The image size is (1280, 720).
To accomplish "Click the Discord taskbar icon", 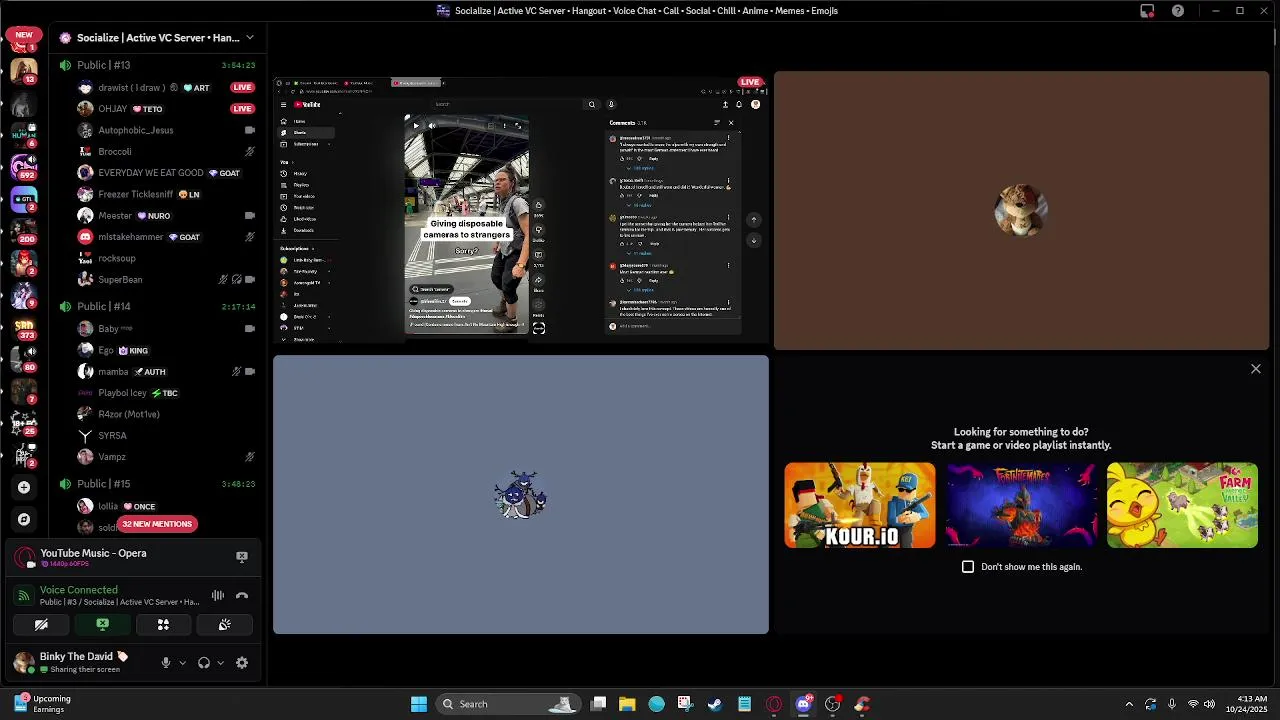I will (803, 704).
